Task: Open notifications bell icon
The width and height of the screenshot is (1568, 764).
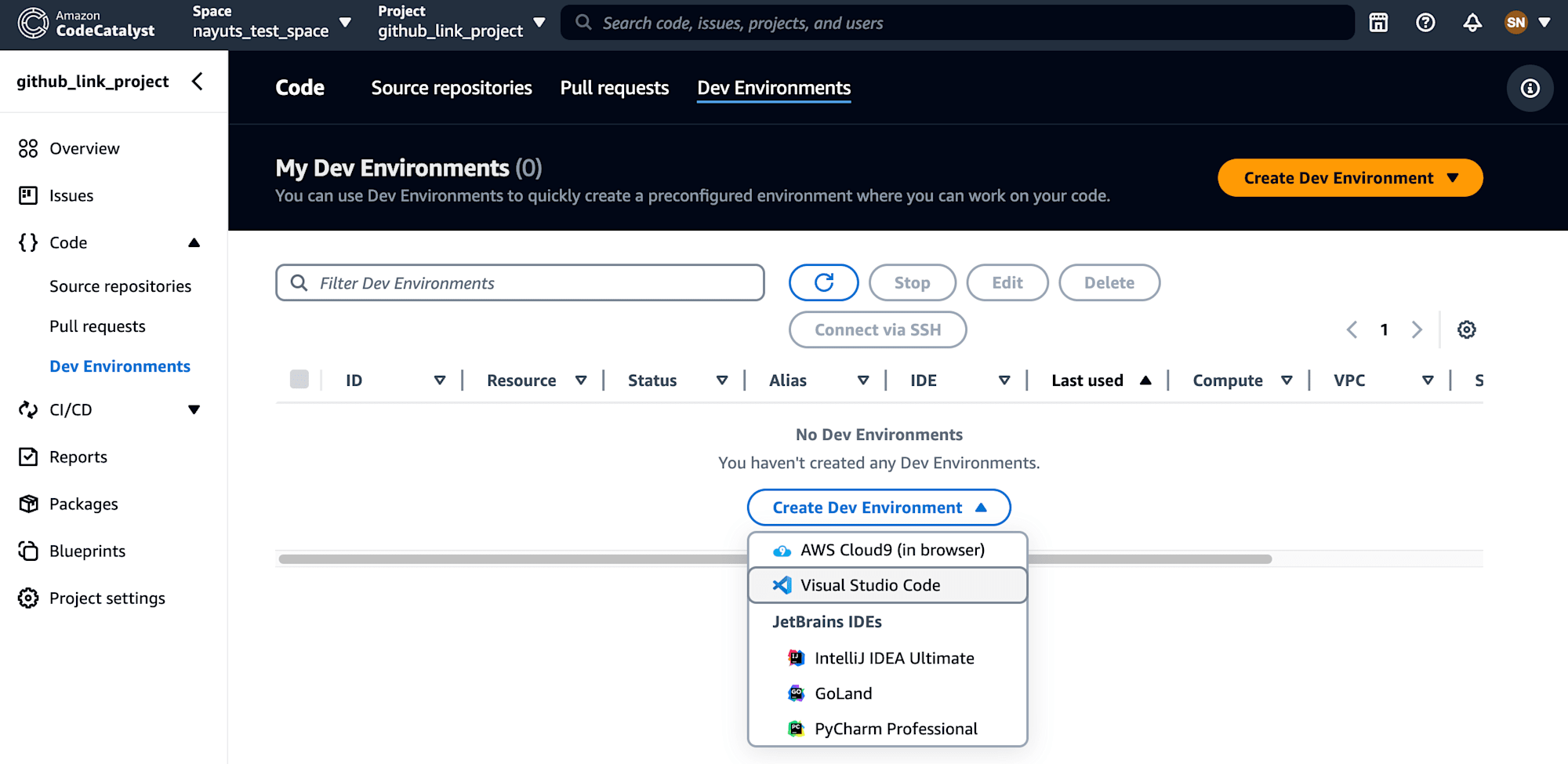Action: [x=1472, y=23]
